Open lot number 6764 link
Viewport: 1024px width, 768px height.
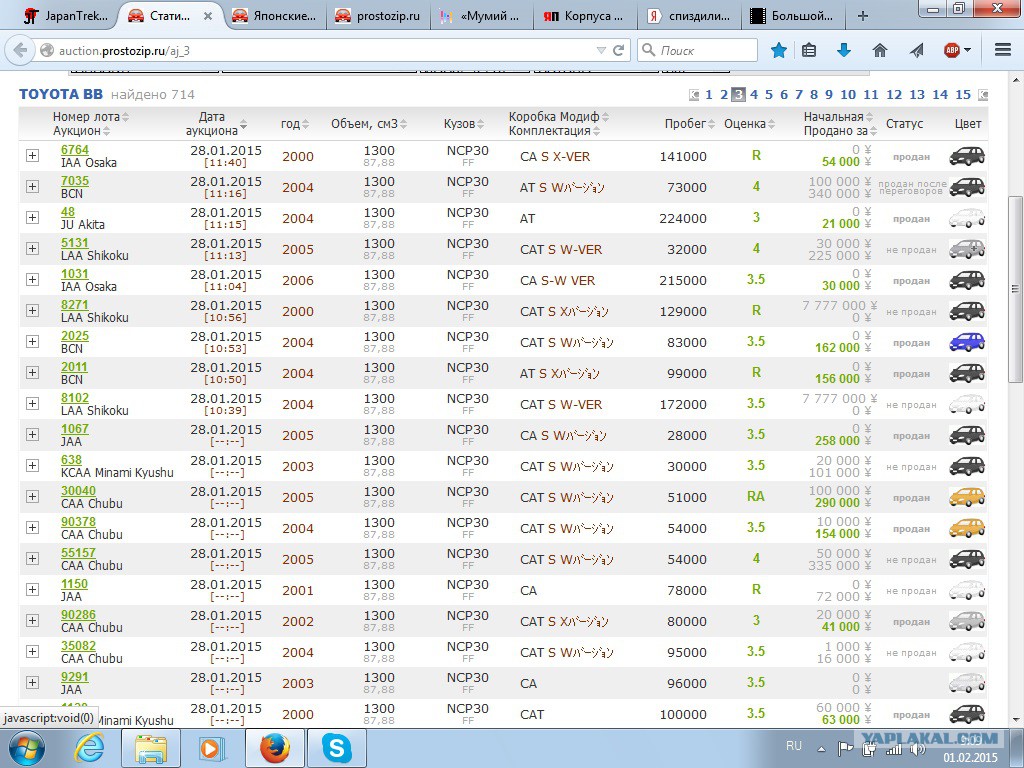[x=74, y=150]
